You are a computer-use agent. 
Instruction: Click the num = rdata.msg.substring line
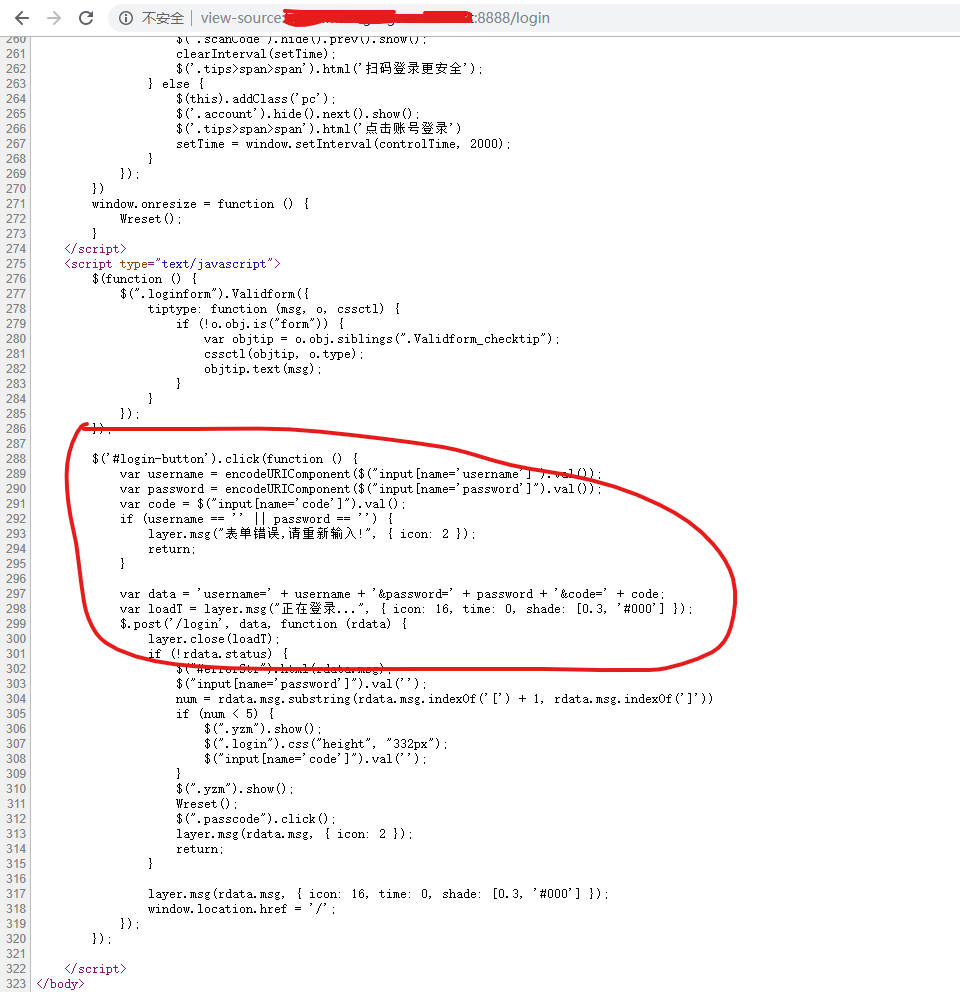(444, 699)
